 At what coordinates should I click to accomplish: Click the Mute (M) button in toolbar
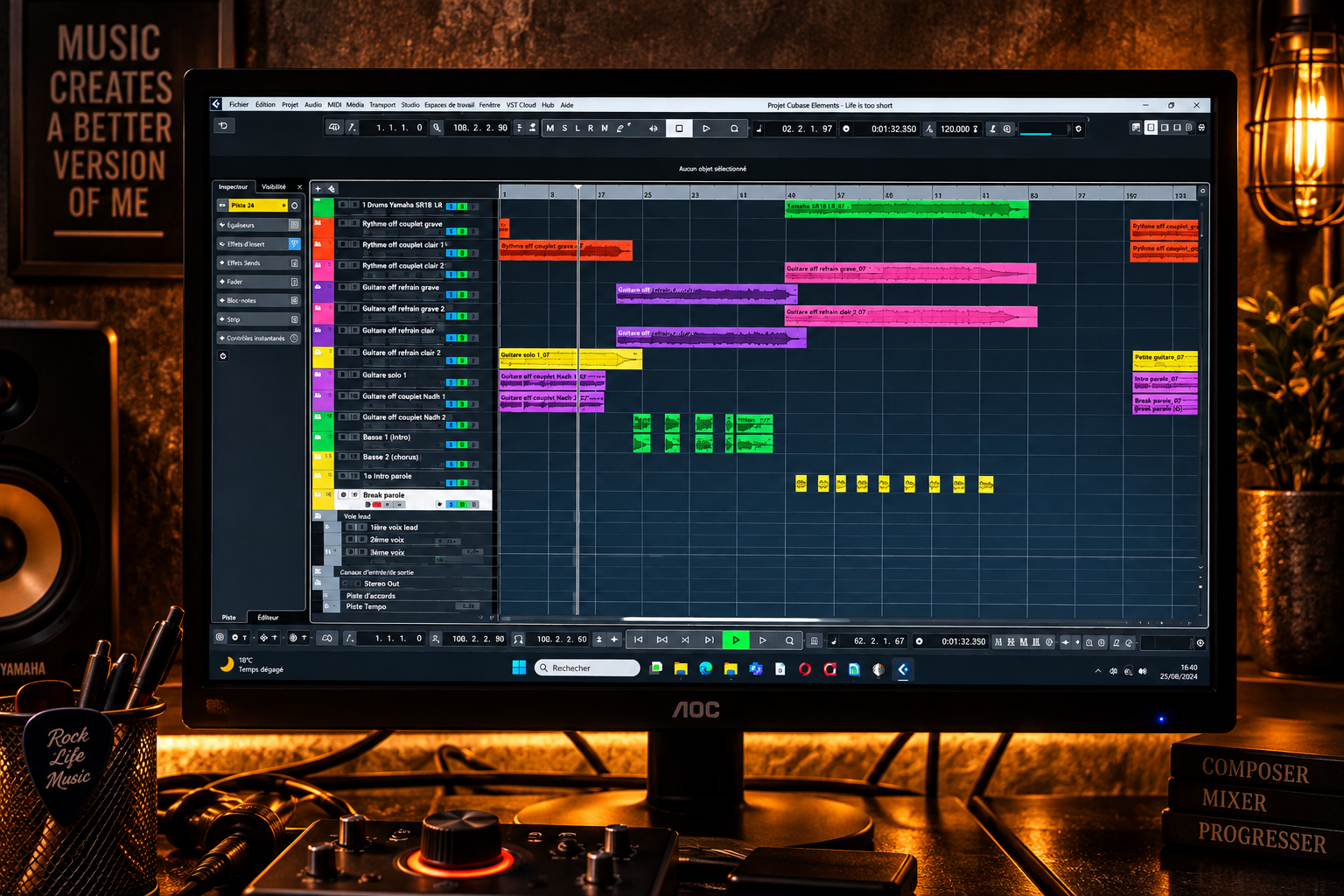click(549, 129)
